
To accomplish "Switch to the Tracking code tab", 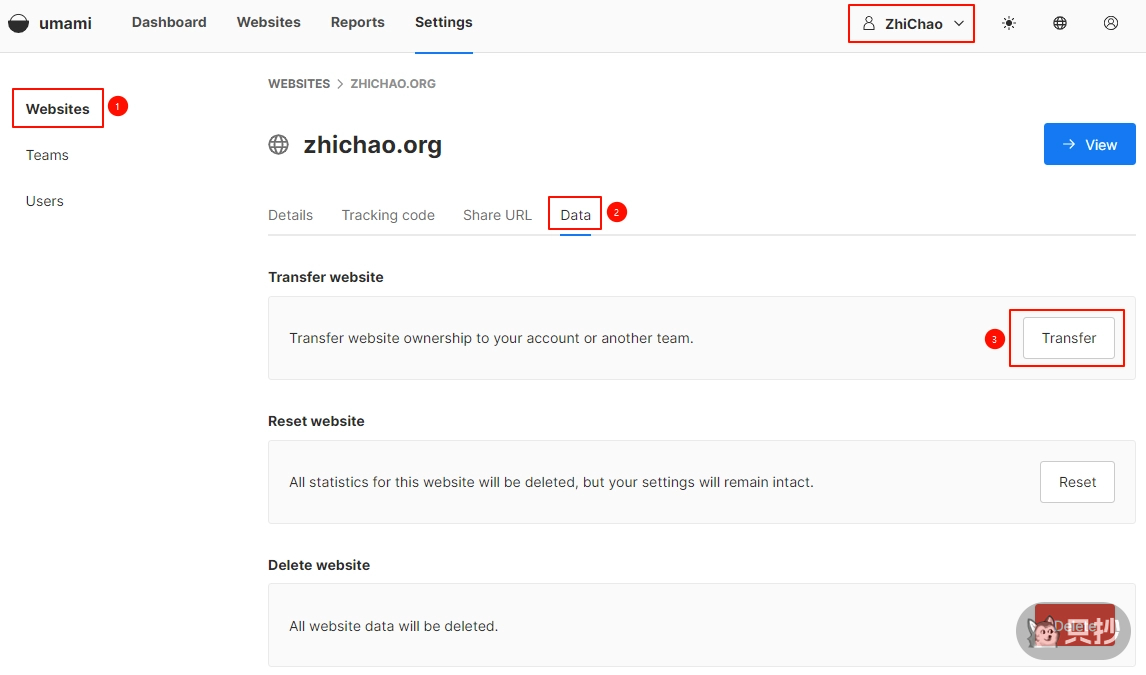I will click(x=388, y=215).
